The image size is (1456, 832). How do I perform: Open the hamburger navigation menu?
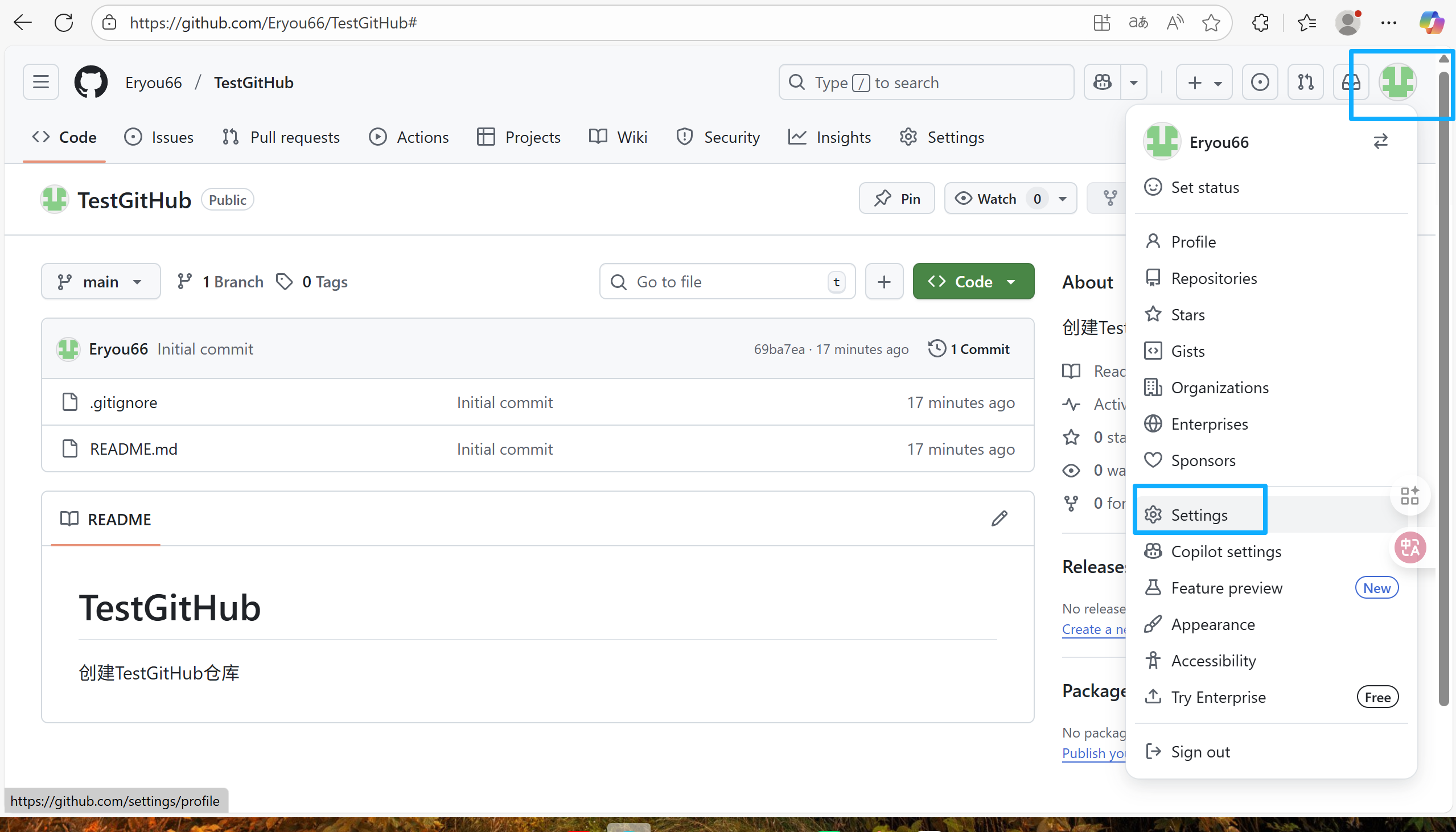40,83
